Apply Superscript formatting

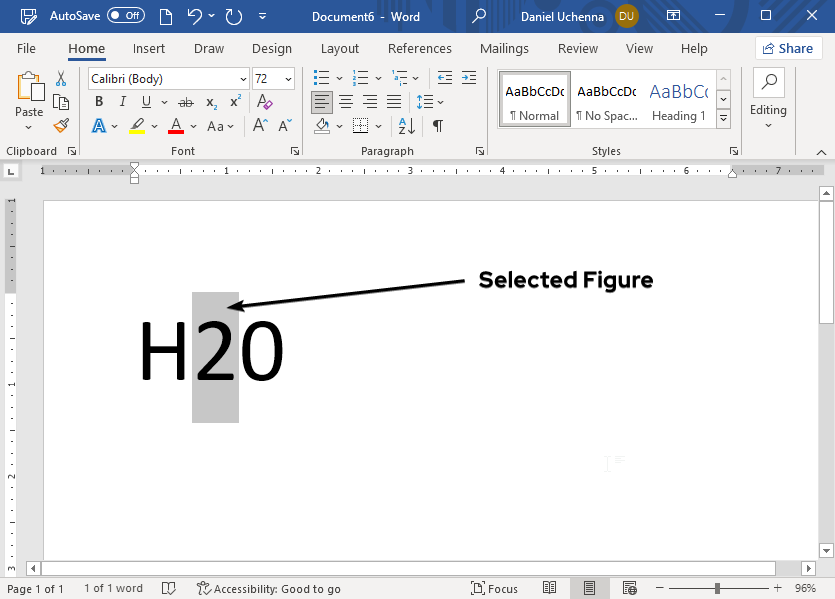coord(236,102)
